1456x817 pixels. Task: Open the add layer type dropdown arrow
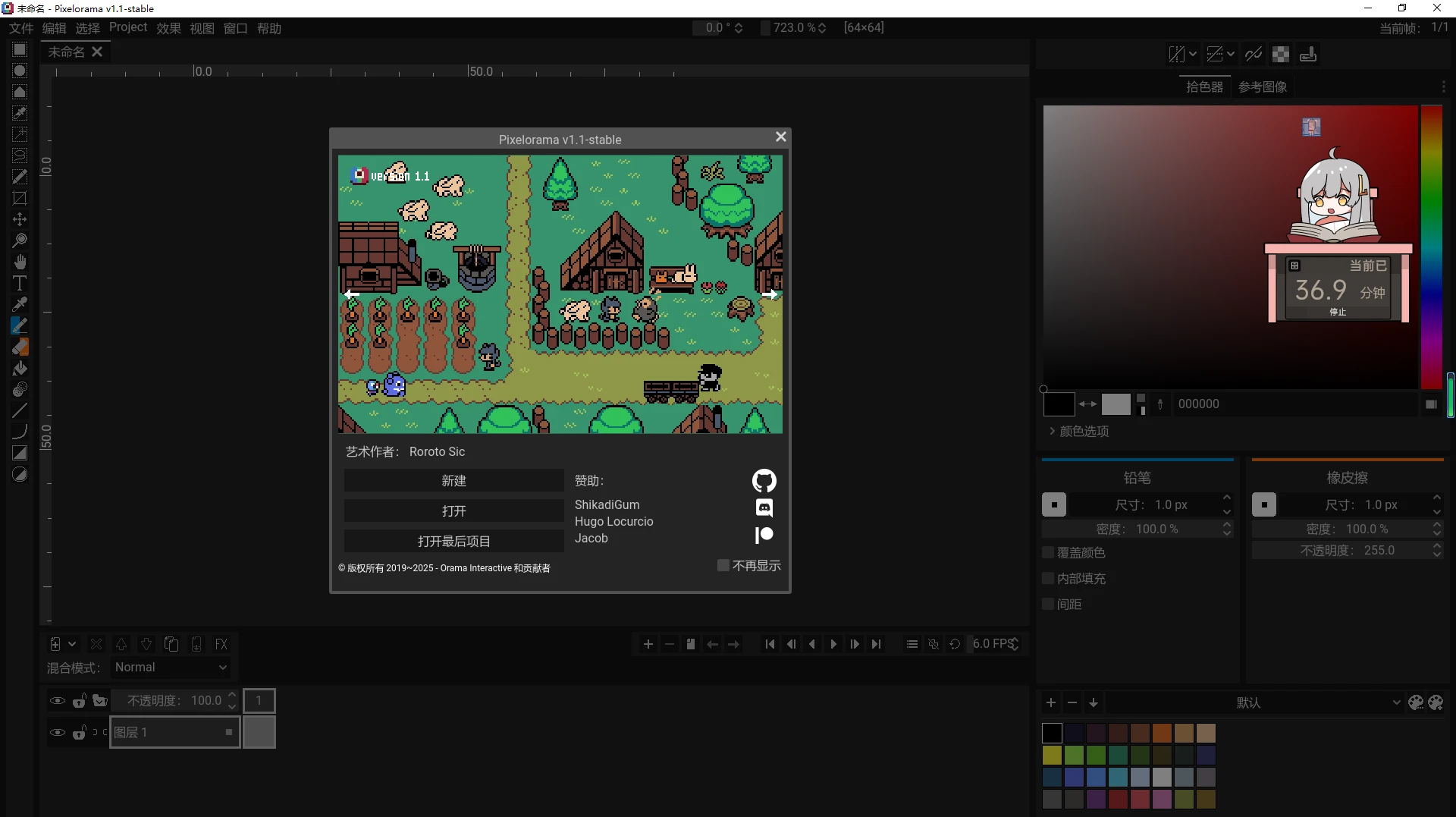72,644
